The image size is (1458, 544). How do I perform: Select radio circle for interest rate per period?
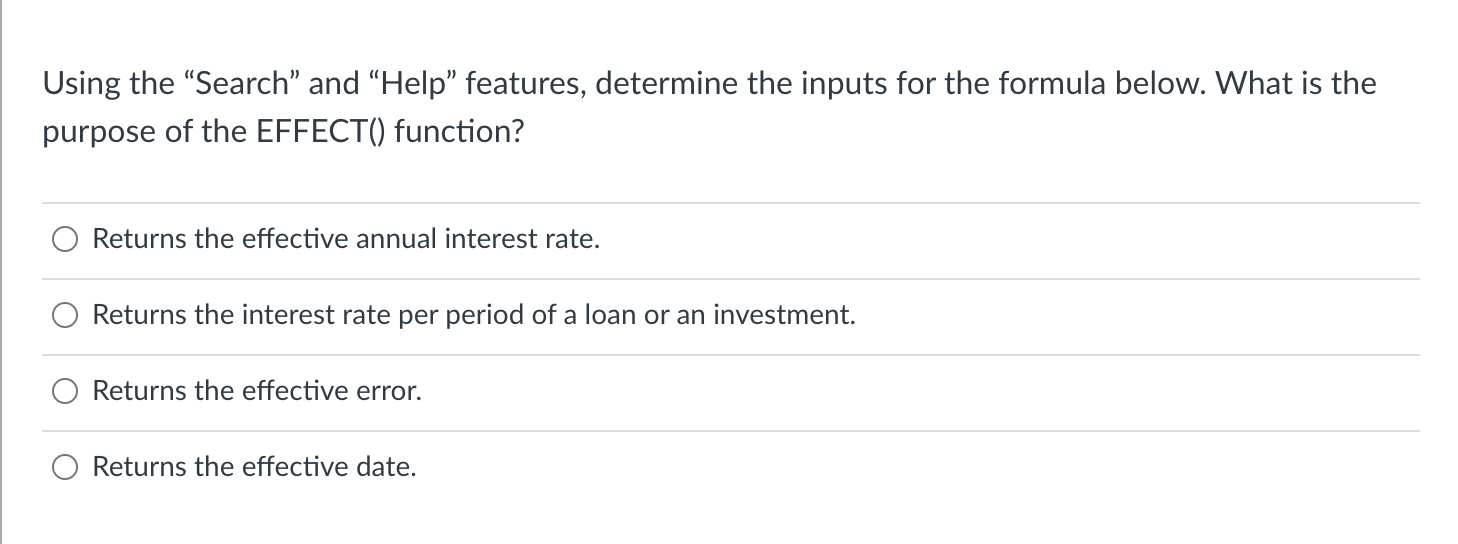click(65, 317)
